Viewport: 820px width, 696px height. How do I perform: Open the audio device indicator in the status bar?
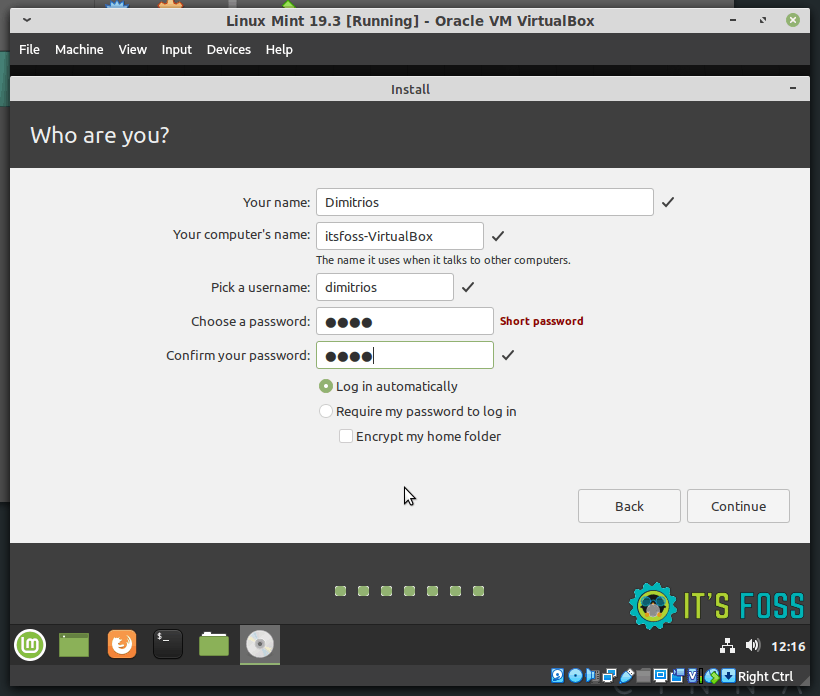tap(592, 675)
